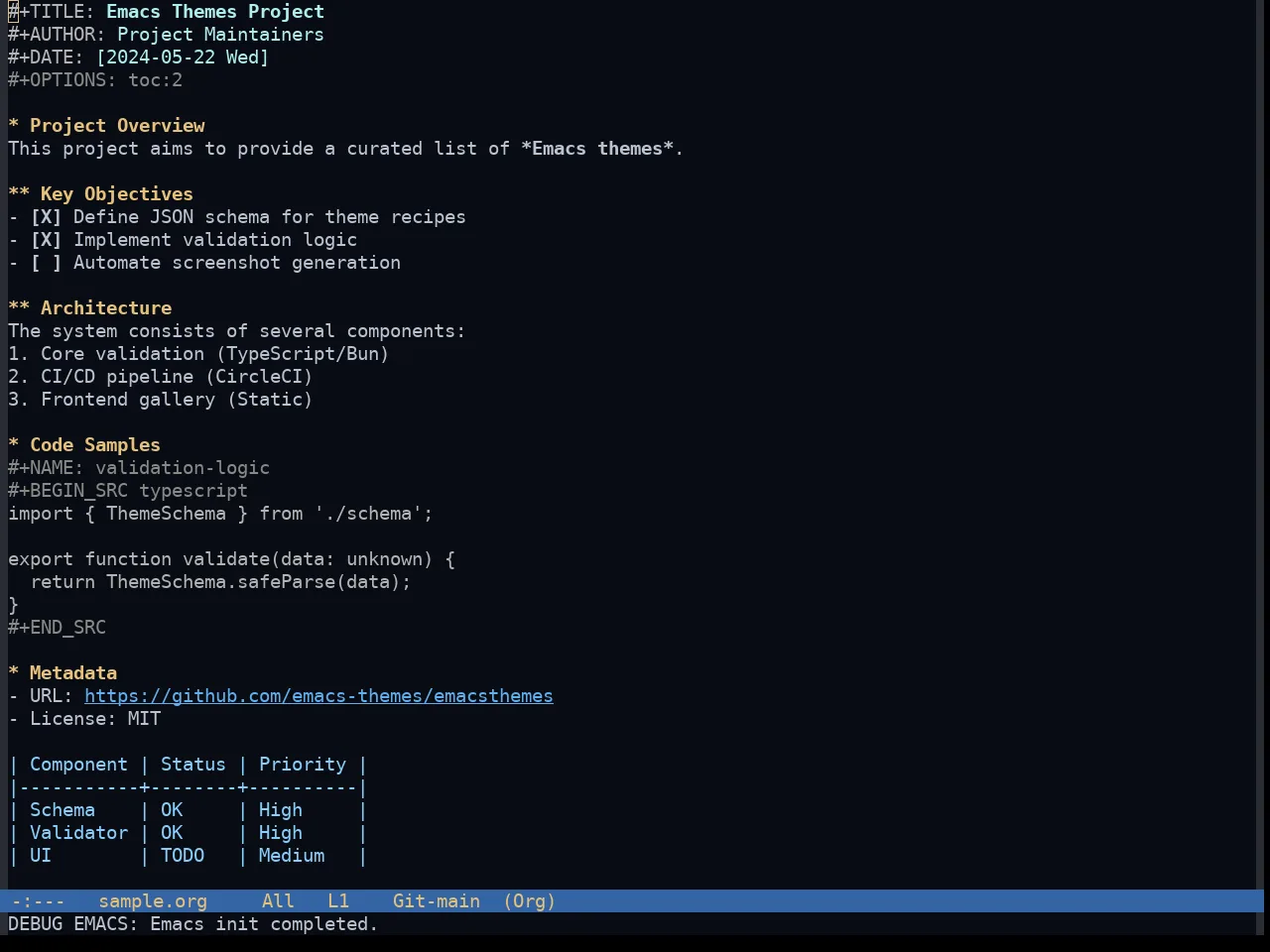Click the #+OPTIONS toc:2 line
Viewport: 1270px width, 952px height.
(95, 80)
